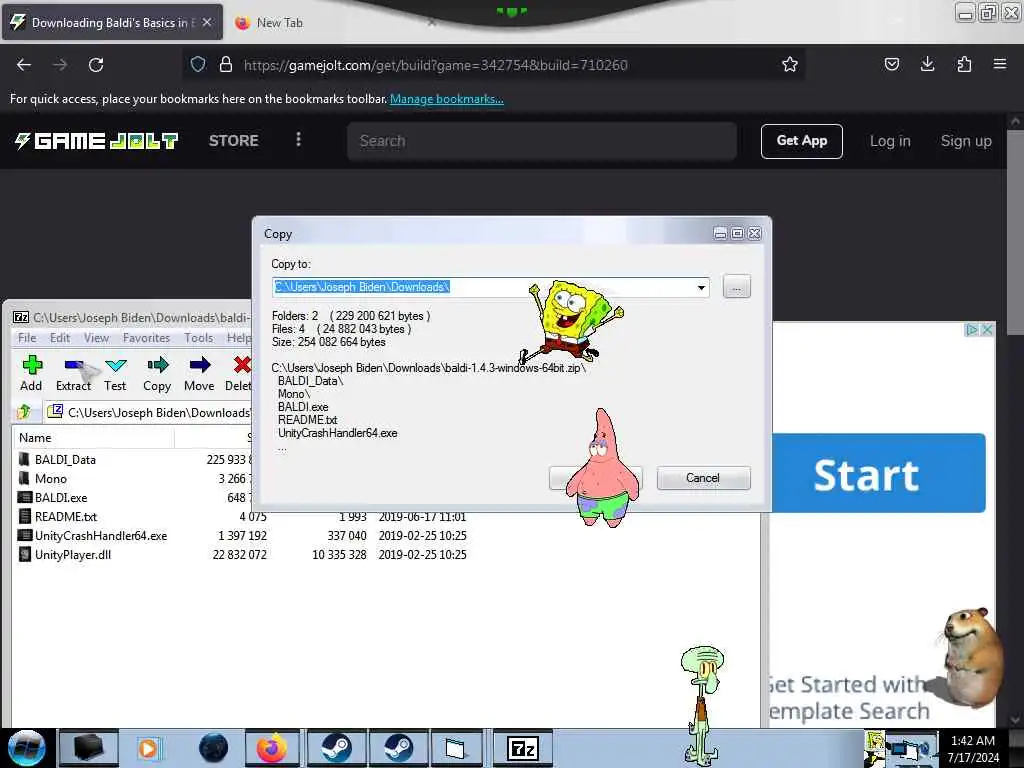
Task: Click the 7-Zip address path field
Action: tap(150, 412)
